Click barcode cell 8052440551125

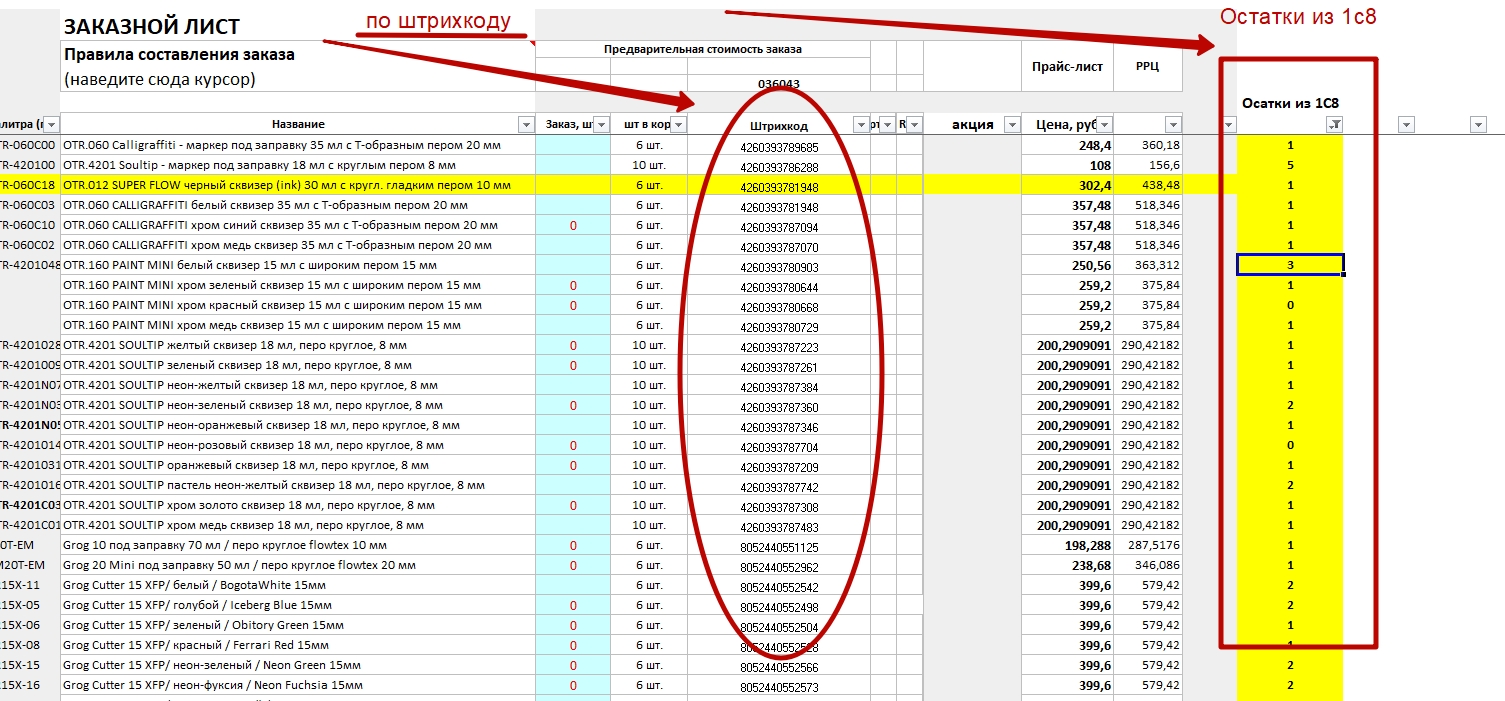tap(779, 547)
